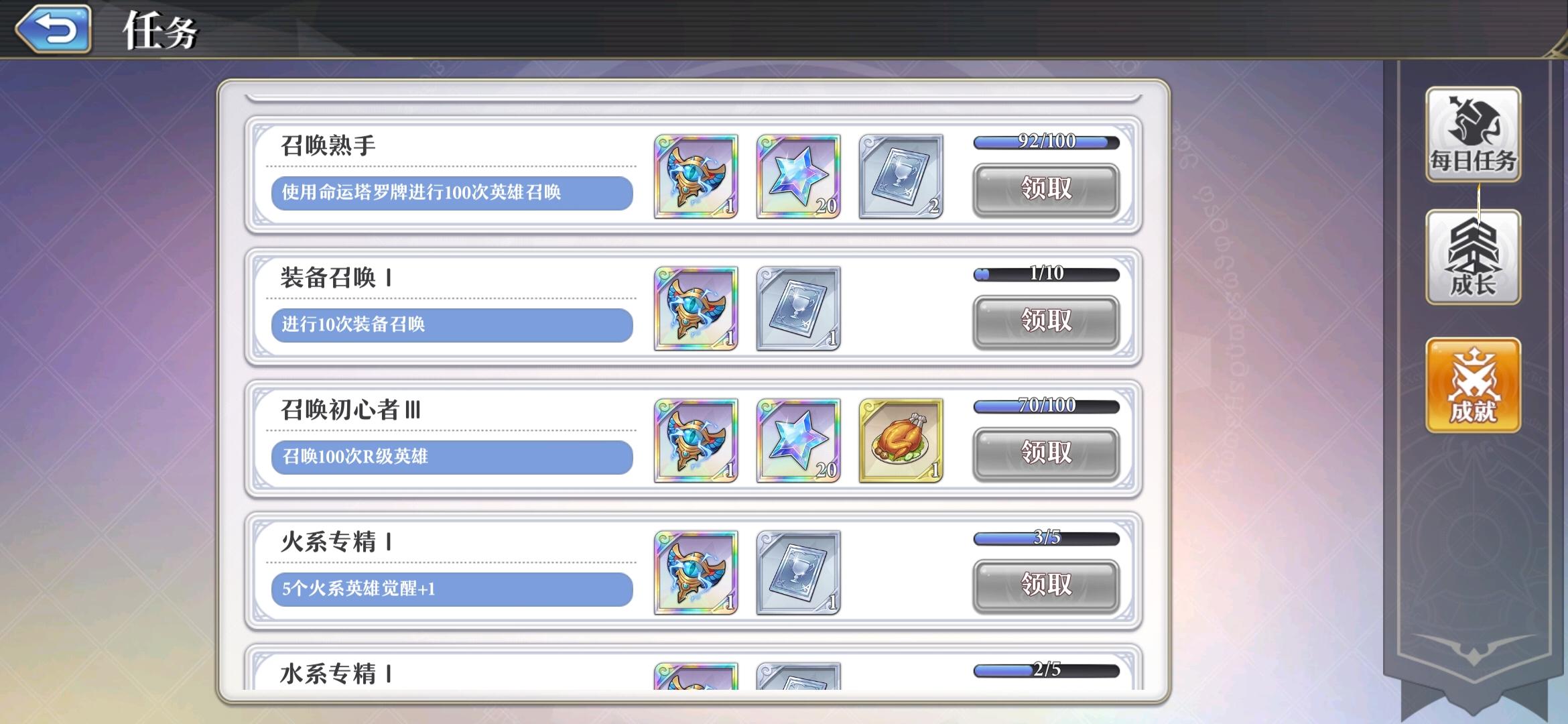The width and height of the screenshot is (1568, 724).
Task: Claim reward for 召唤熟手 task
Action: point(1046,190)
